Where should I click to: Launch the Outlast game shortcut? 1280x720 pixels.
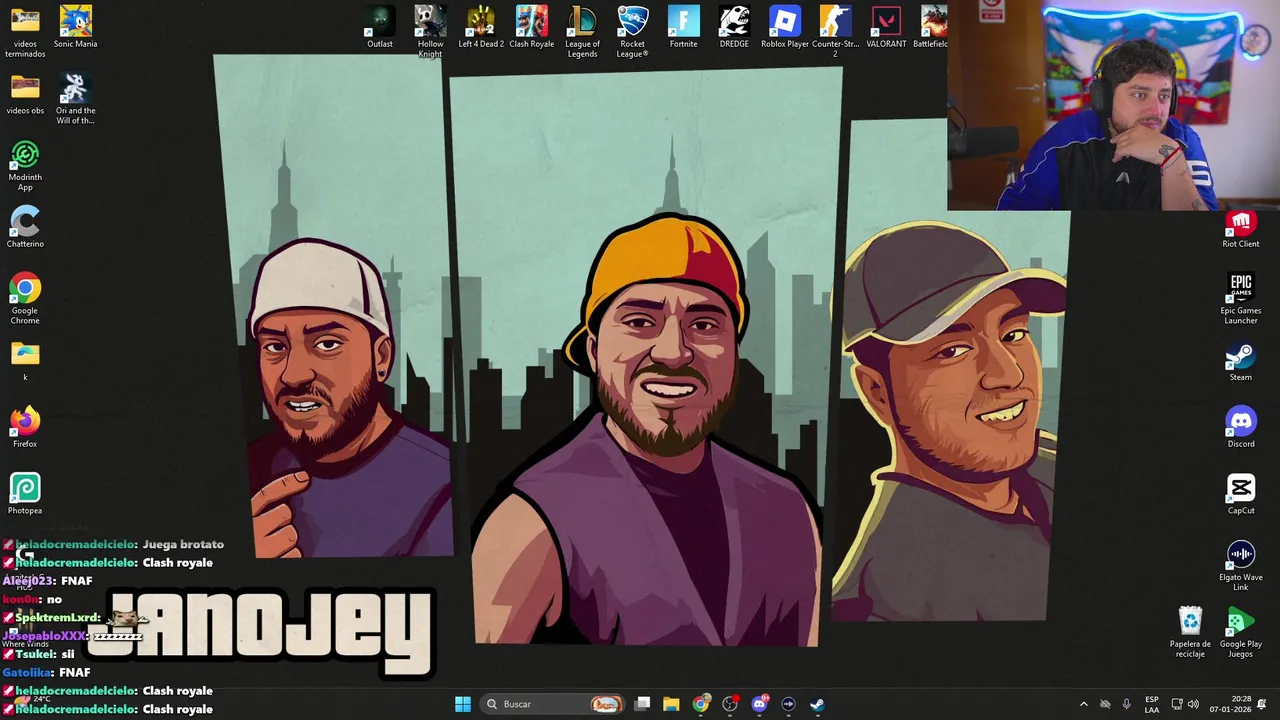tap(380, 27)
